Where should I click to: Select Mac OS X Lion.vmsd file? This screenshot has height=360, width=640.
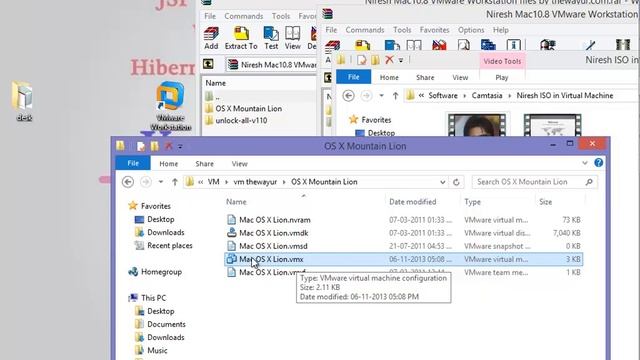tap(404, 246)
